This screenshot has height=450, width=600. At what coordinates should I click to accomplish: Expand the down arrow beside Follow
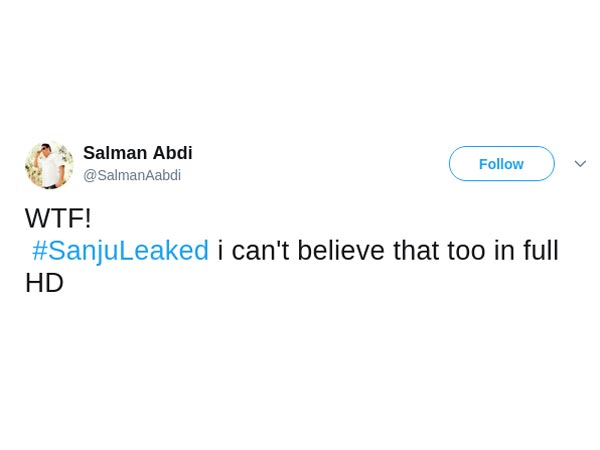point(580,164)
